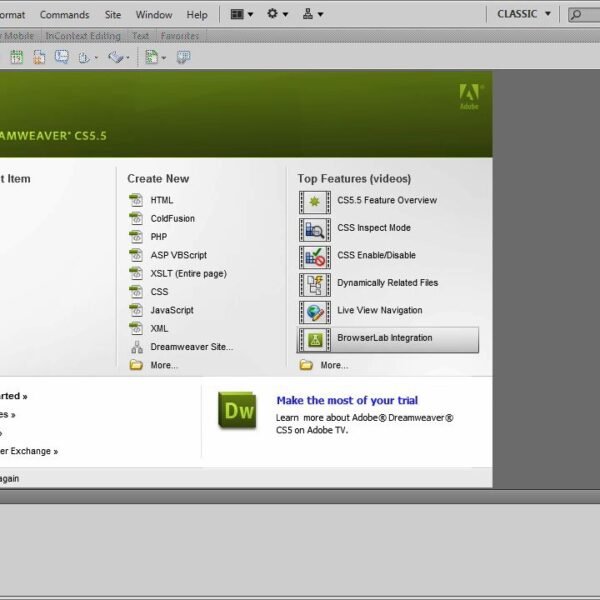Play the CSS Enable/Disable video icon
Image resolution: width=600 pixels, height=600 pixels.
315,257
